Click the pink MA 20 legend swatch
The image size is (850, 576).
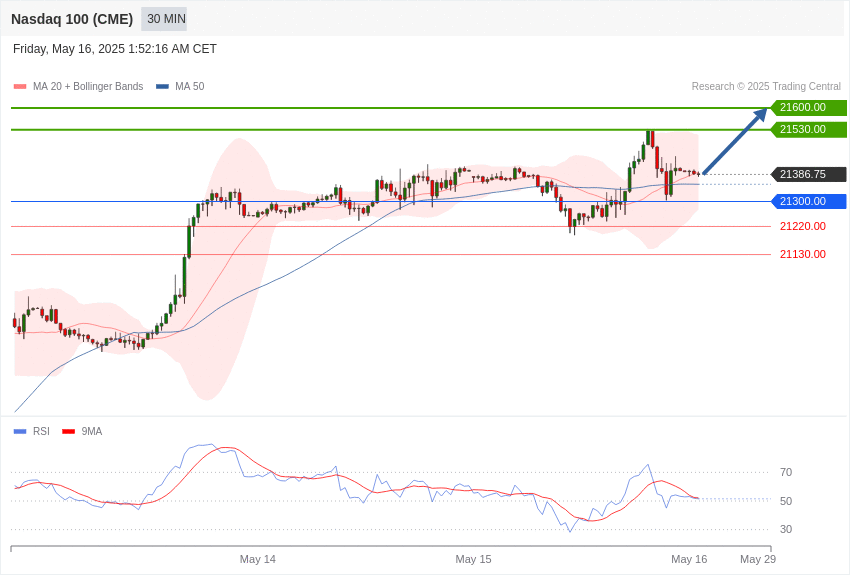20,87
